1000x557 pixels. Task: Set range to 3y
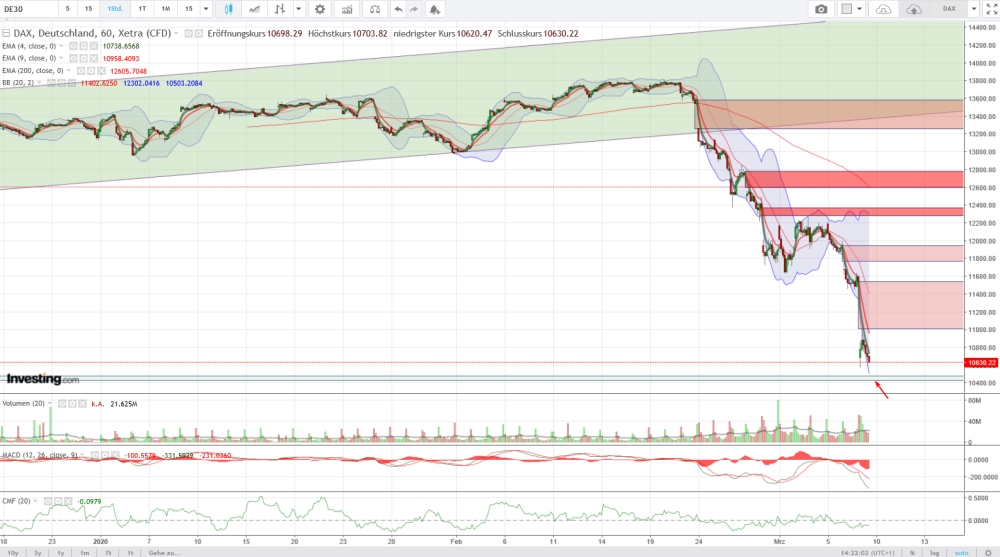tap(38, 553)
